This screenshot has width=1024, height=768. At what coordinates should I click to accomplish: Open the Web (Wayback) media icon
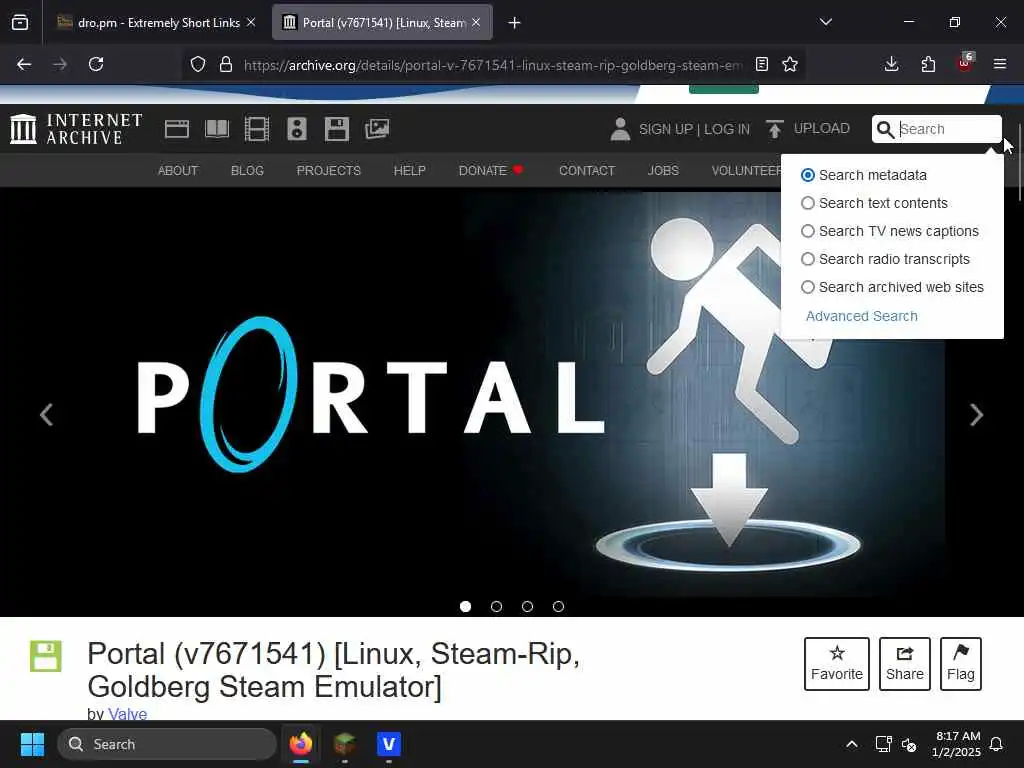click(x=177, y=129)
